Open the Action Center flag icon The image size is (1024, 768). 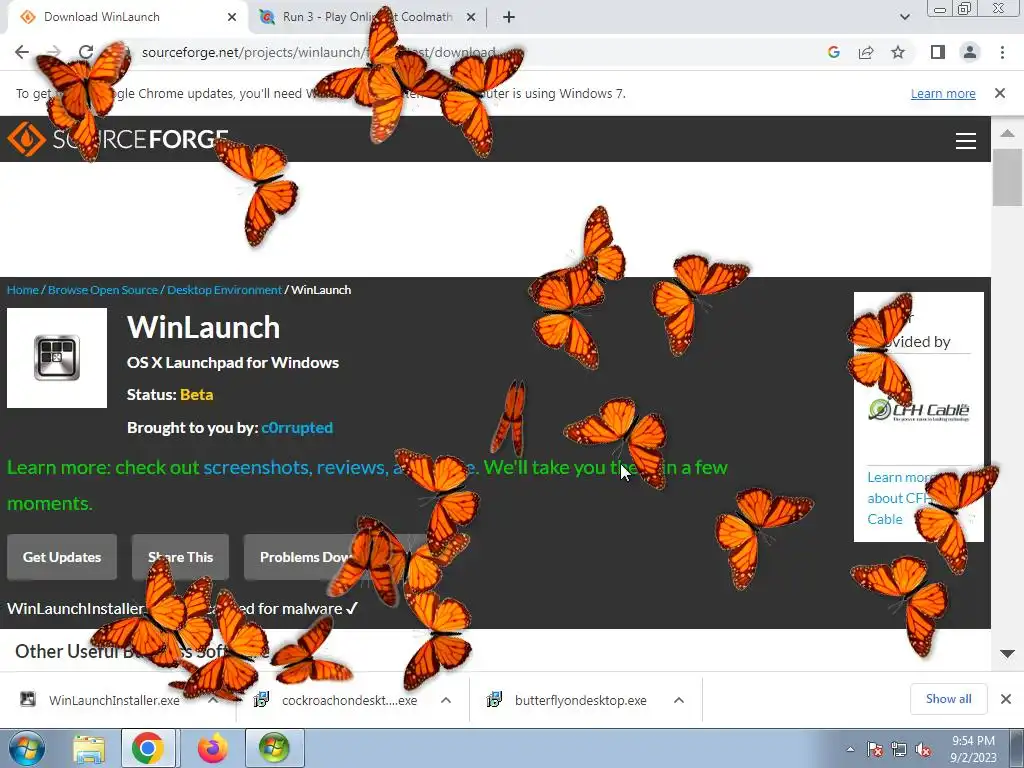[x=874, y=749]
